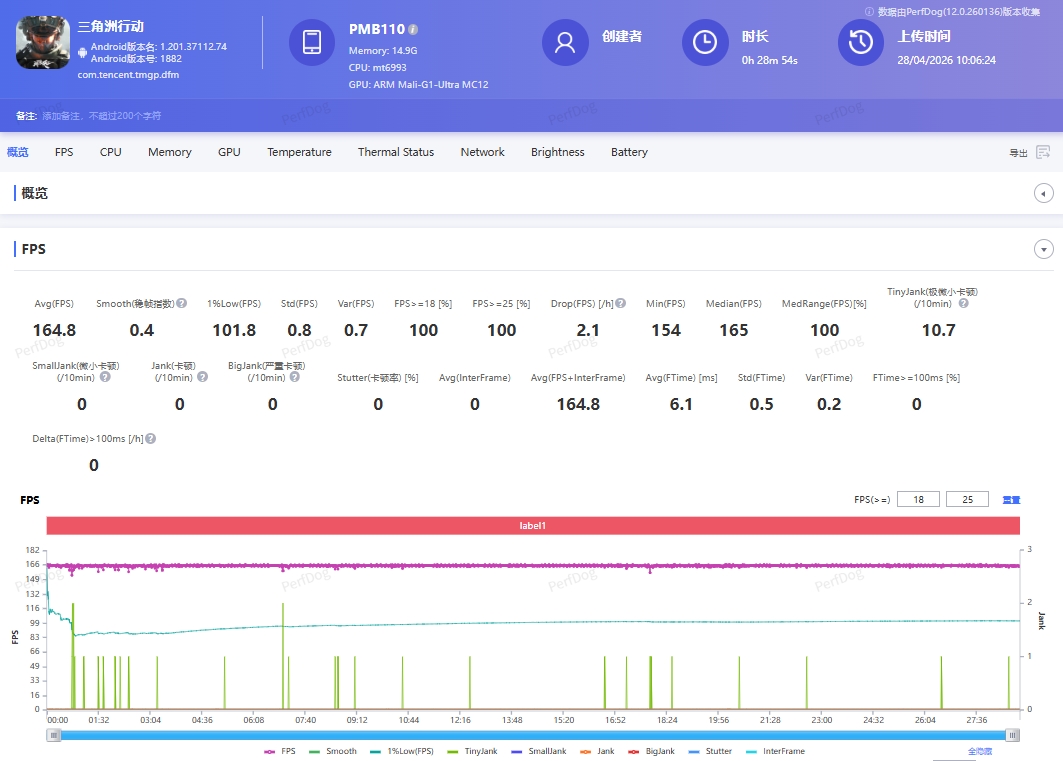
Task: Collapse the FPS section with arrow
Action: (x=1044, y=249)
